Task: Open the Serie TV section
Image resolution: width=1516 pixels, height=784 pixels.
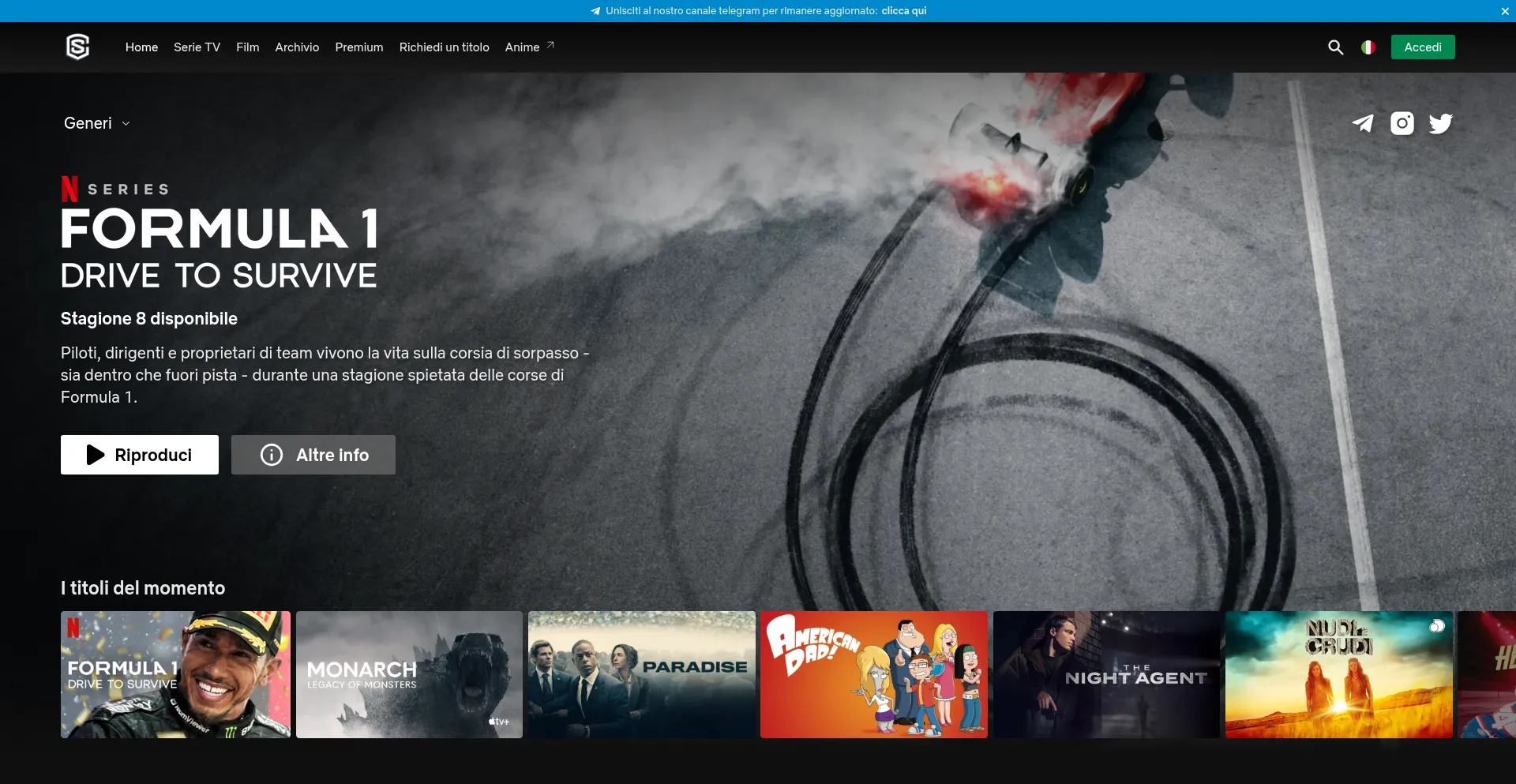Action: pyautogui.click(x=197, y=47)
